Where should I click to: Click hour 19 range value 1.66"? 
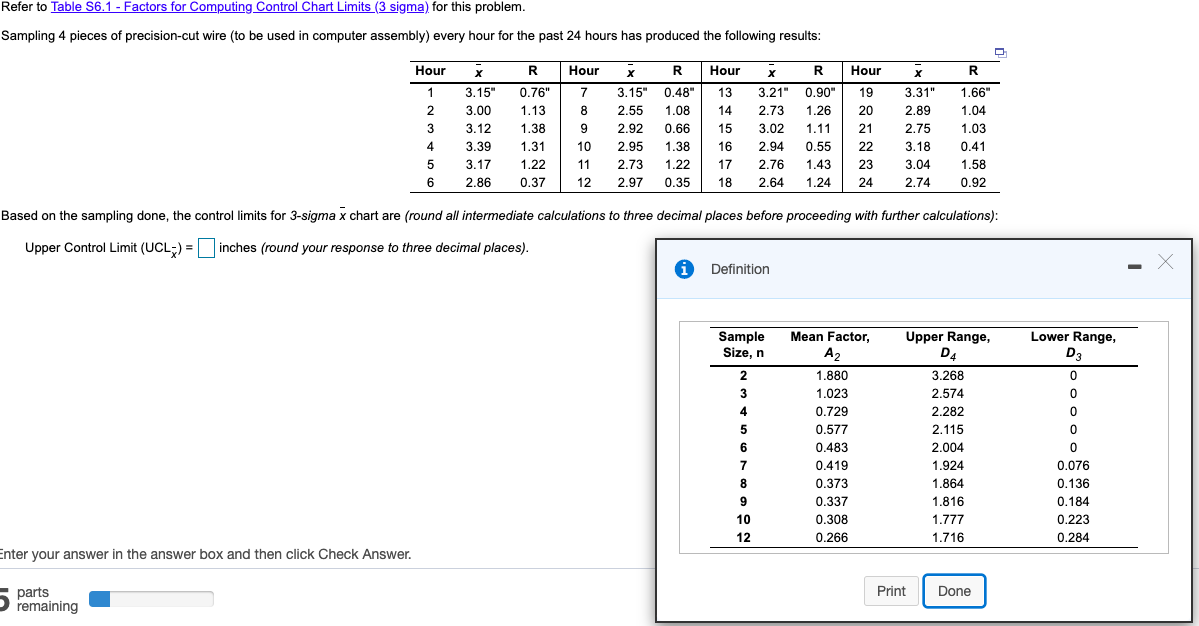(975, 92)
